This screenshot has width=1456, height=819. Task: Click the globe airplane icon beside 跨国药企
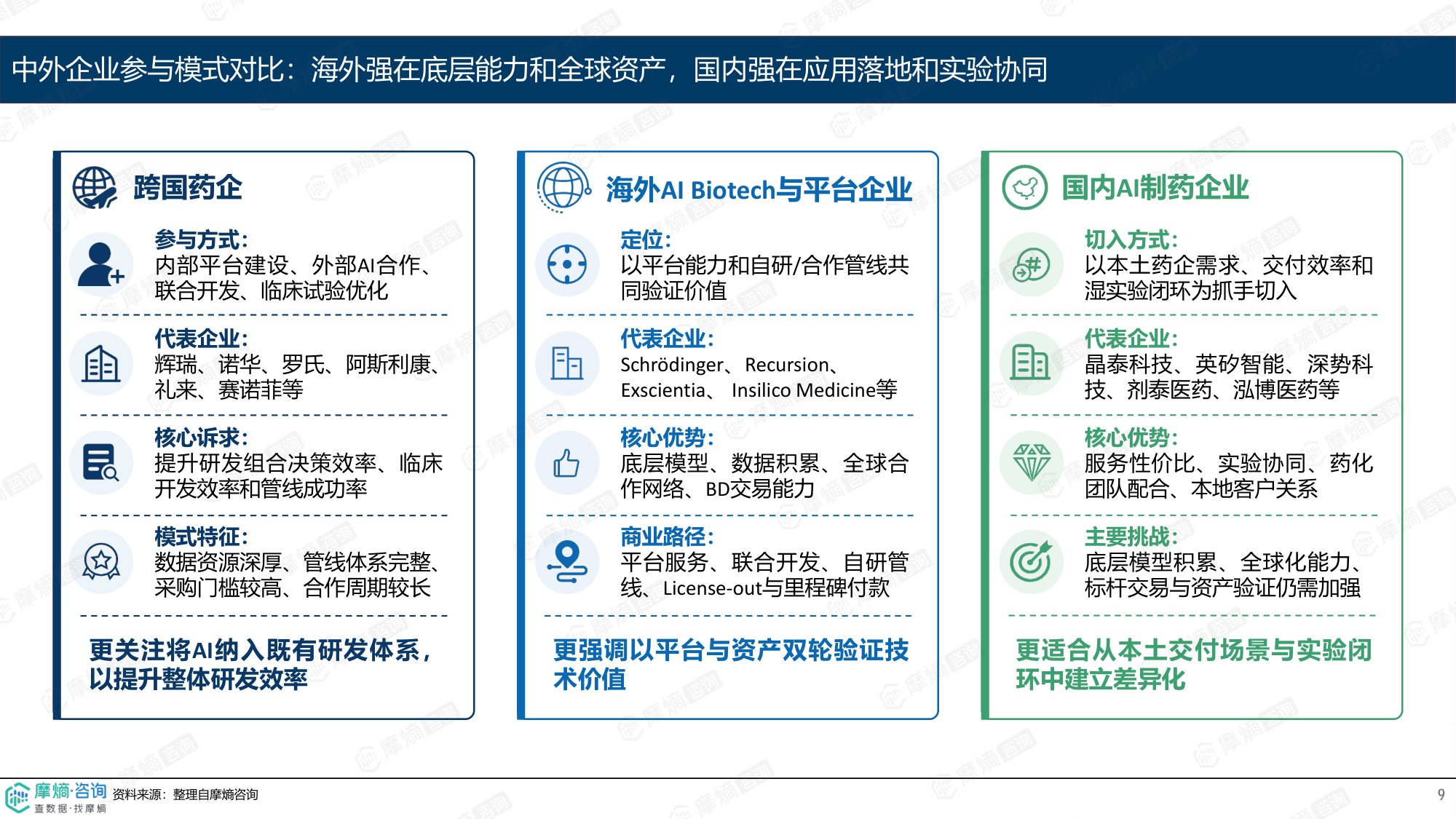(95, 188)
